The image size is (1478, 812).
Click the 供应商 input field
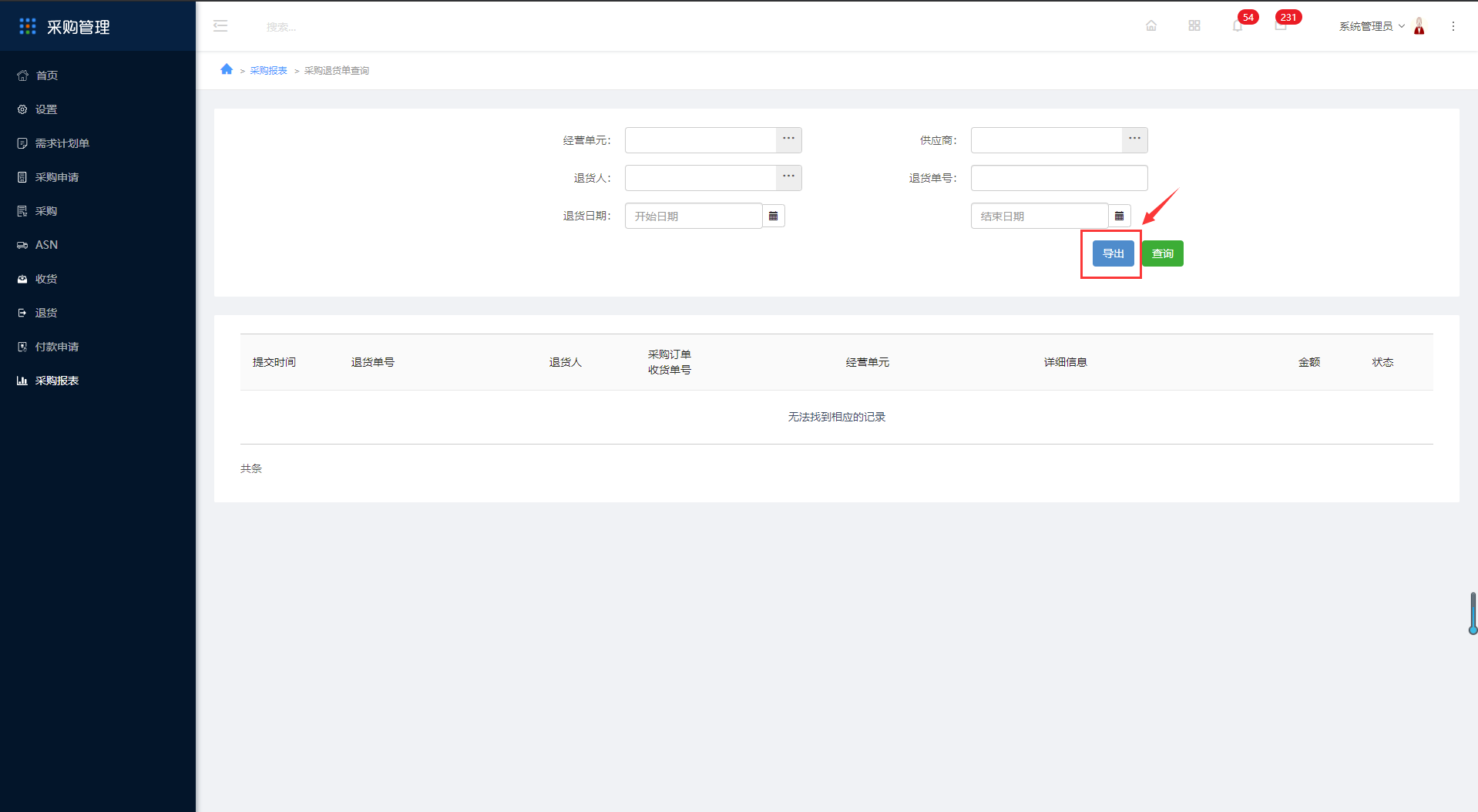pos(1046,140)
